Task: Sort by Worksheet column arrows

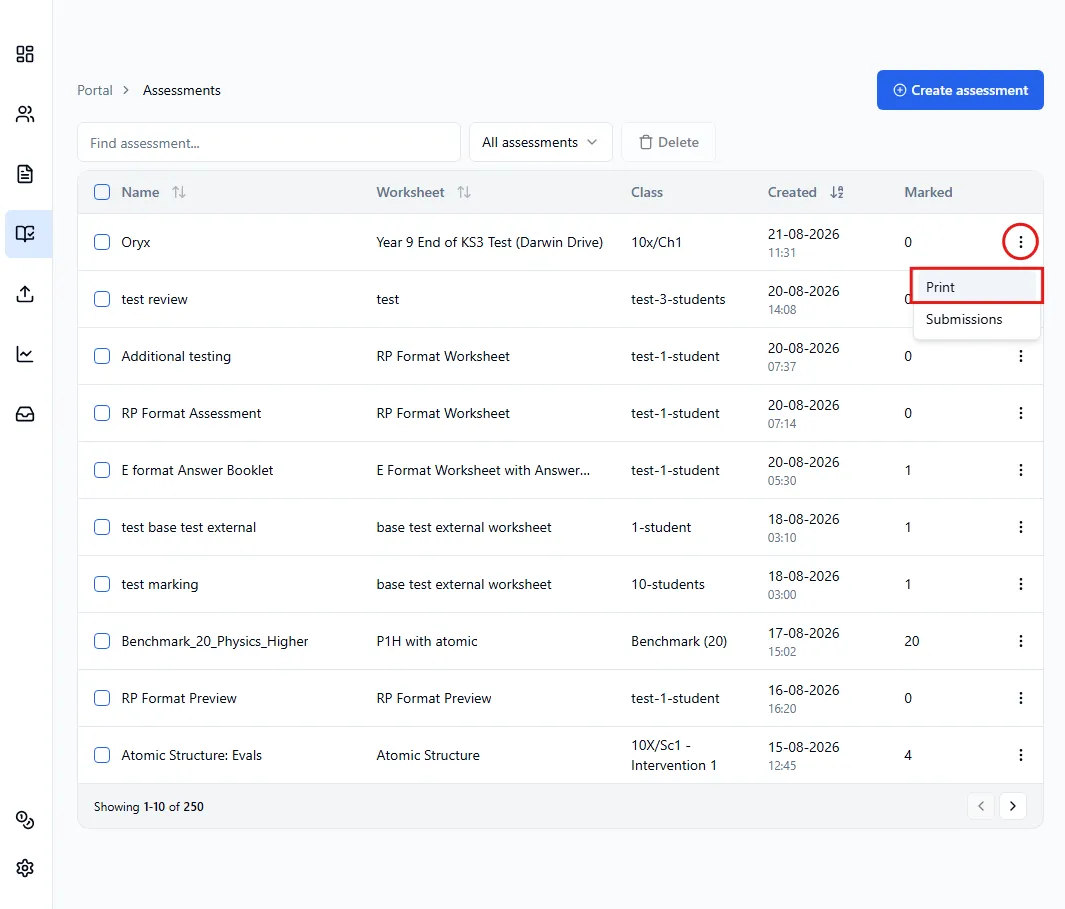Action: [464, 192]
